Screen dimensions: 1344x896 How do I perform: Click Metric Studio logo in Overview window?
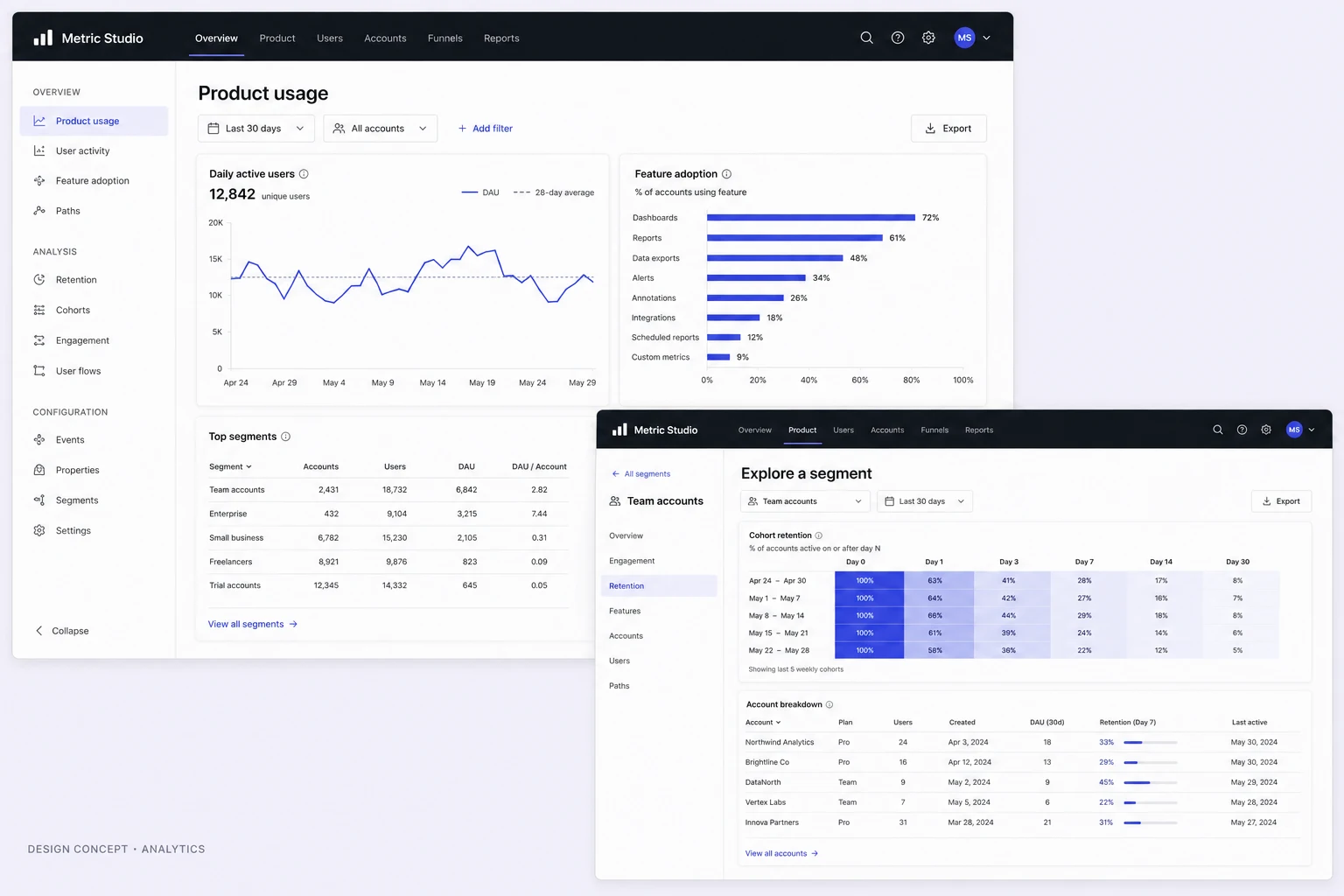click(88, 38)
